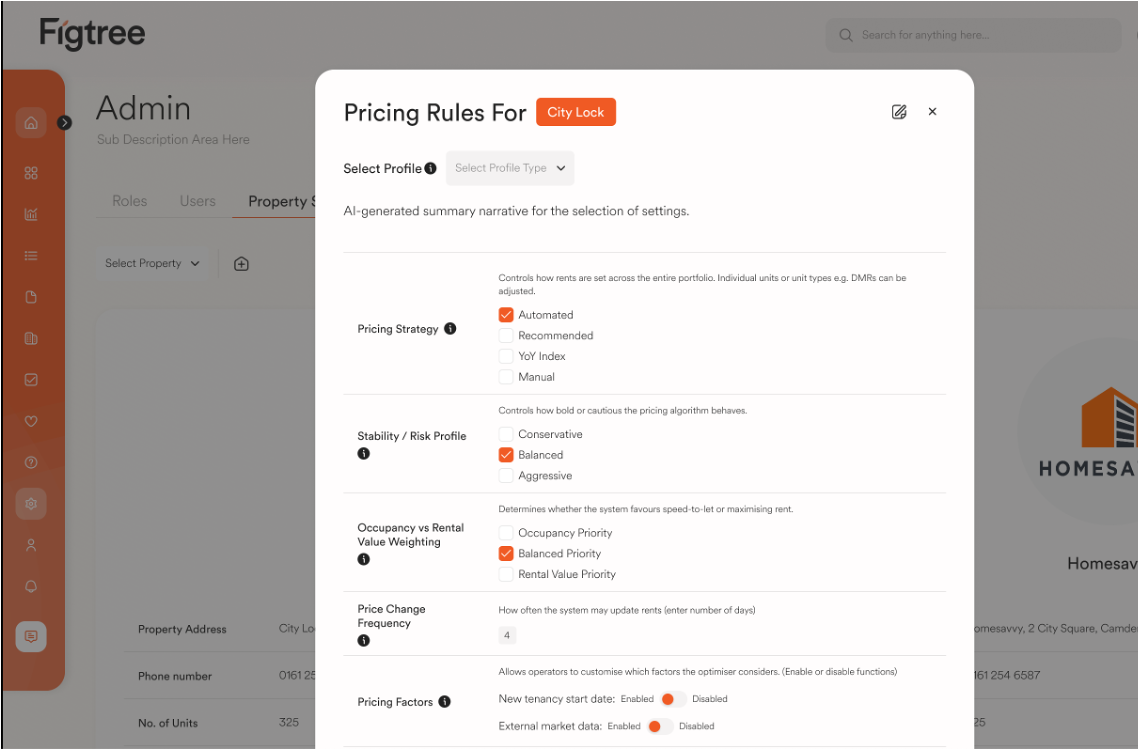
Task: Switch to the Users tab
Action: (x=198, y=201)
